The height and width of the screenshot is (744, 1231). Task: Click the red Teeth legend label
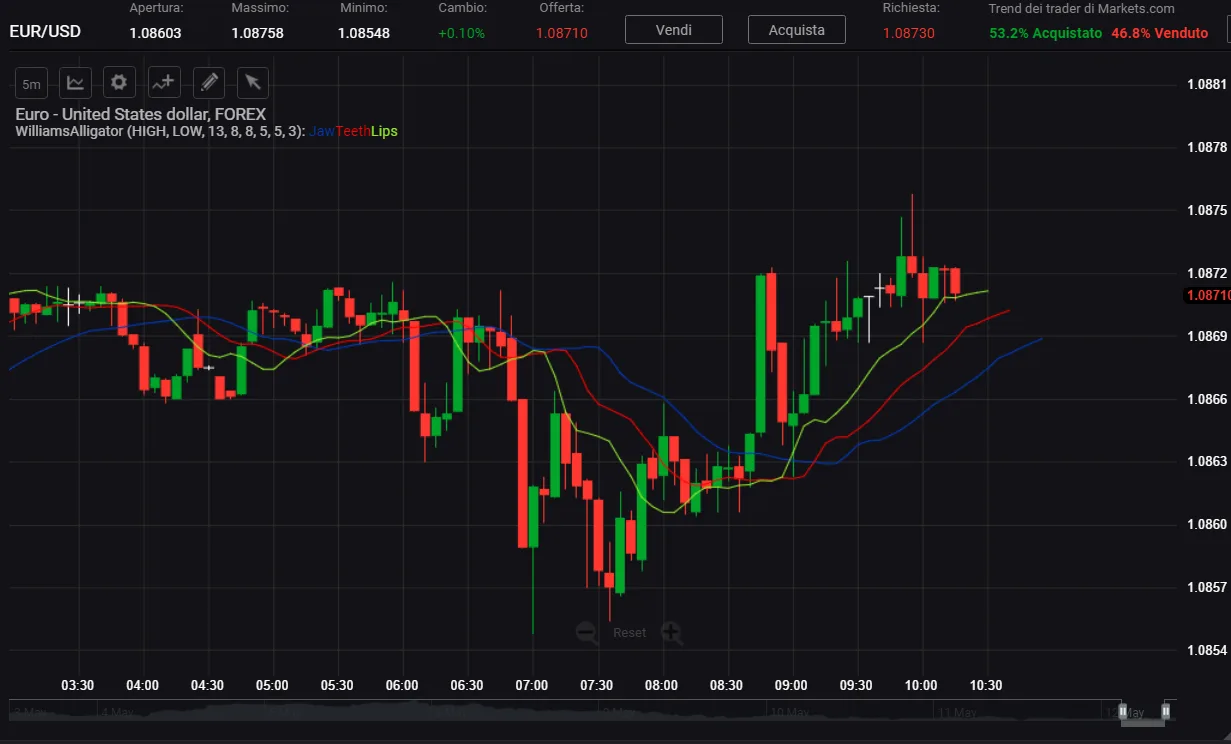[x=353, y=131]
